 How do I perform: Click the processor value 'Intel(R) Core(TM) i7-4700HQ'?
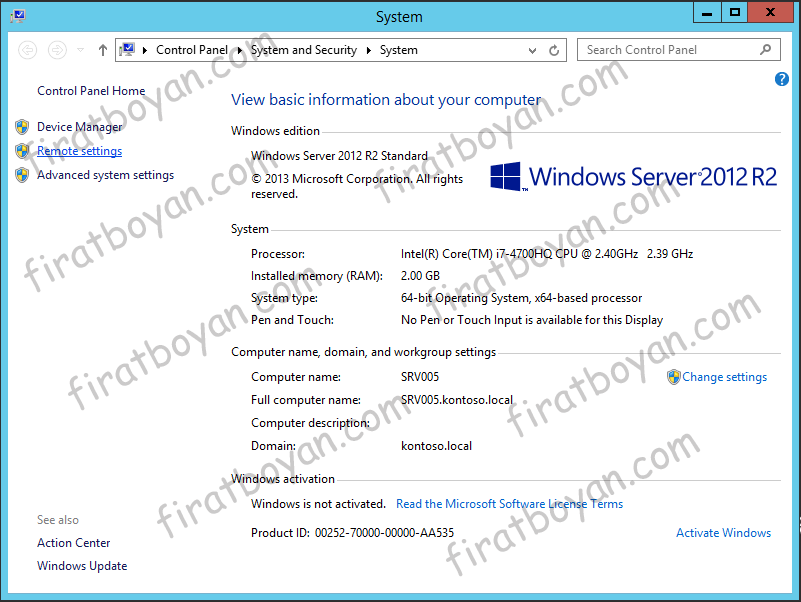tap(478, 254)
